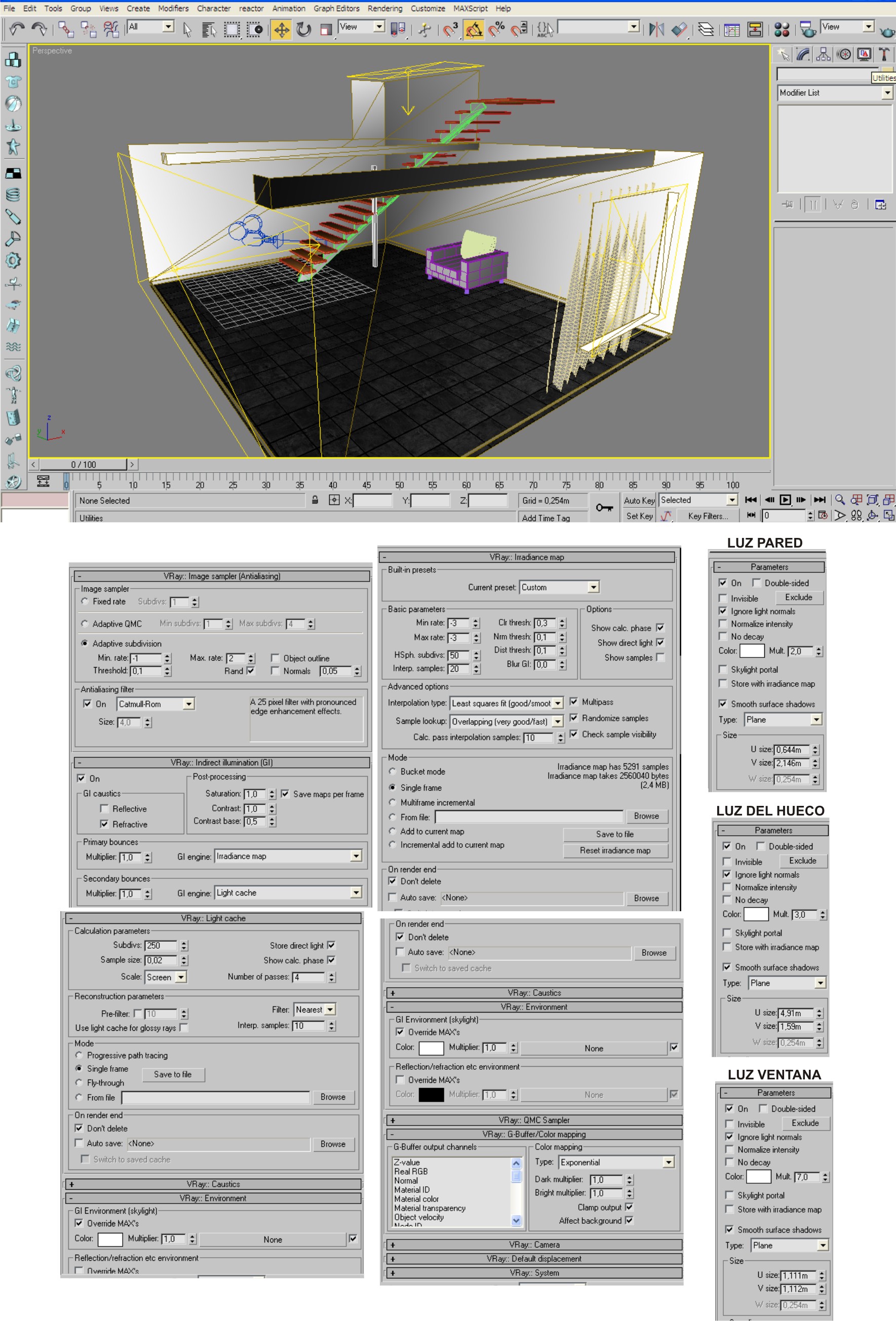Click the Mirror Selected Objects tool
This screenshot has width=896, height=1321.
point(656,29)
